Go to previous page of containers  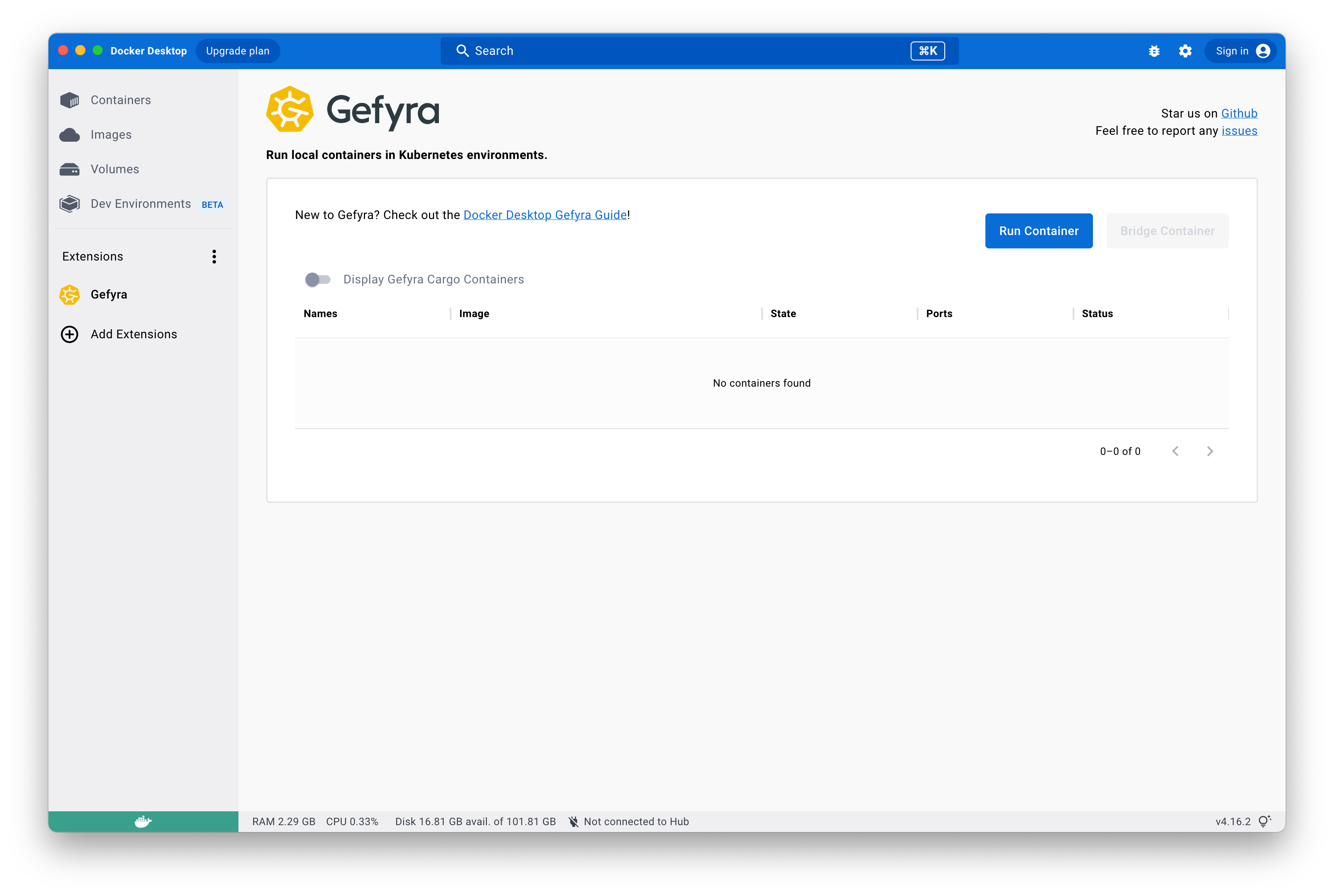pyautogui.click(x=1176, y=451)
